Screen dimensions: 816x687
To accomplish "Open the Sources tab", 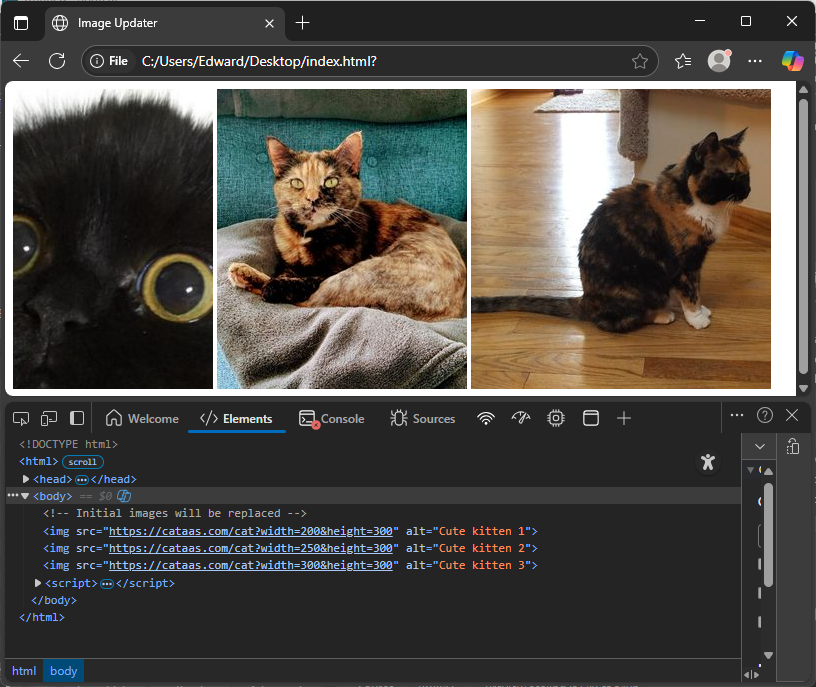I will point(423,418).
